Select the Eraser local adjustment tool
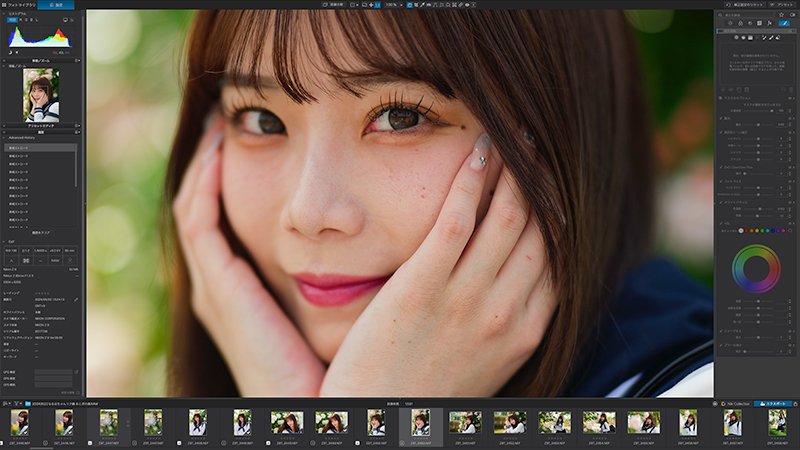 tap(778, 38)
